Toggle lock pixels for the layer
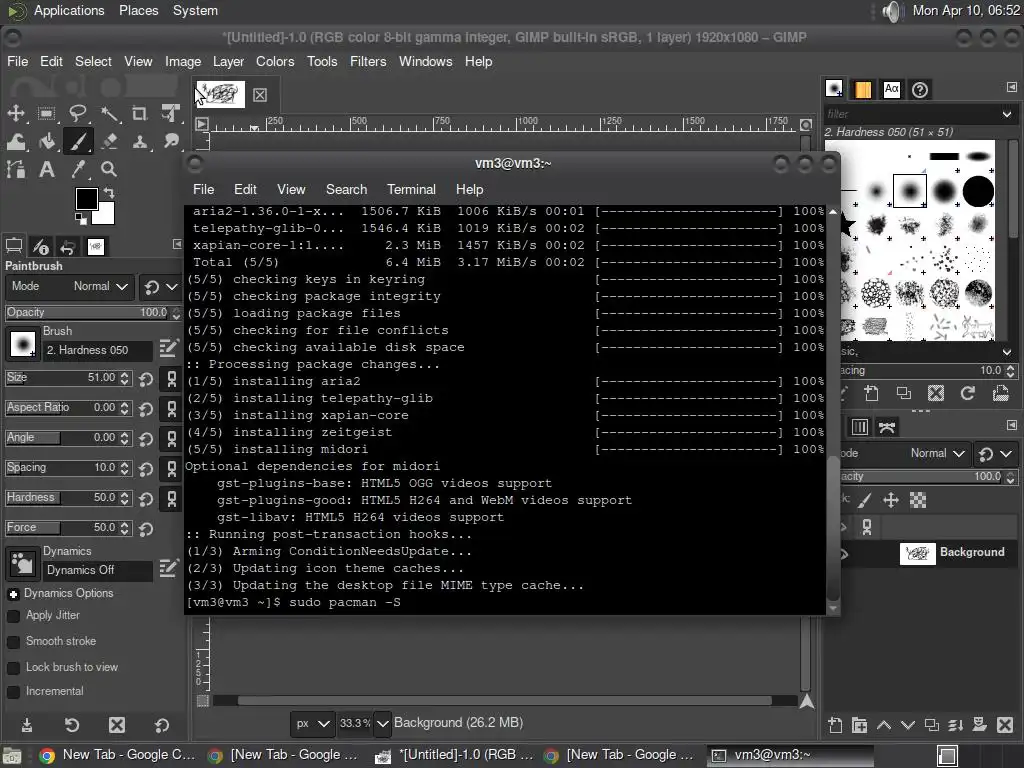This screenshot has width=1024, height=768. 865,501
